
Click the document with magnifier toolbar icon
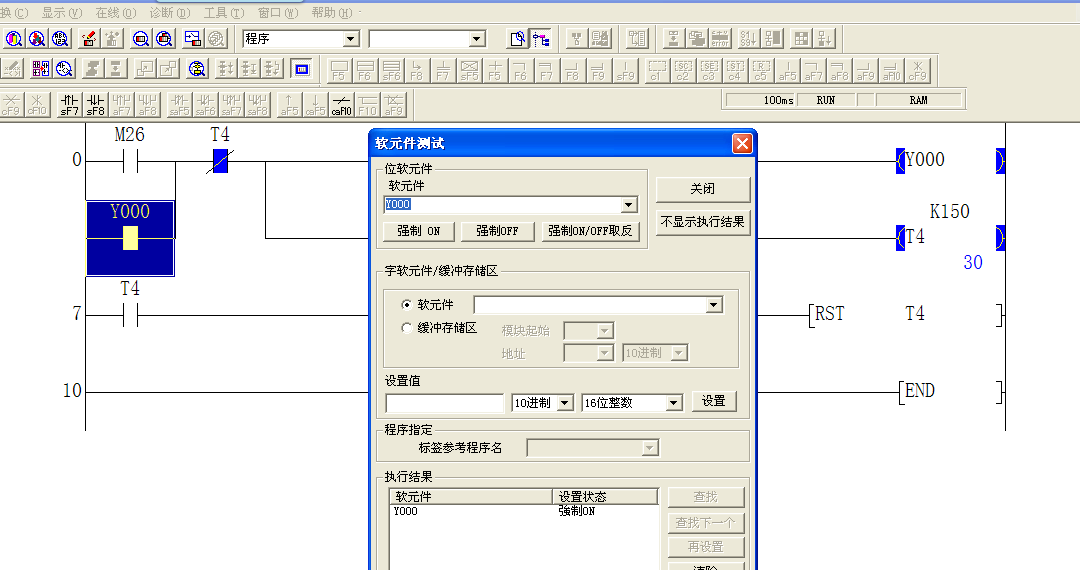pos(516,39)
